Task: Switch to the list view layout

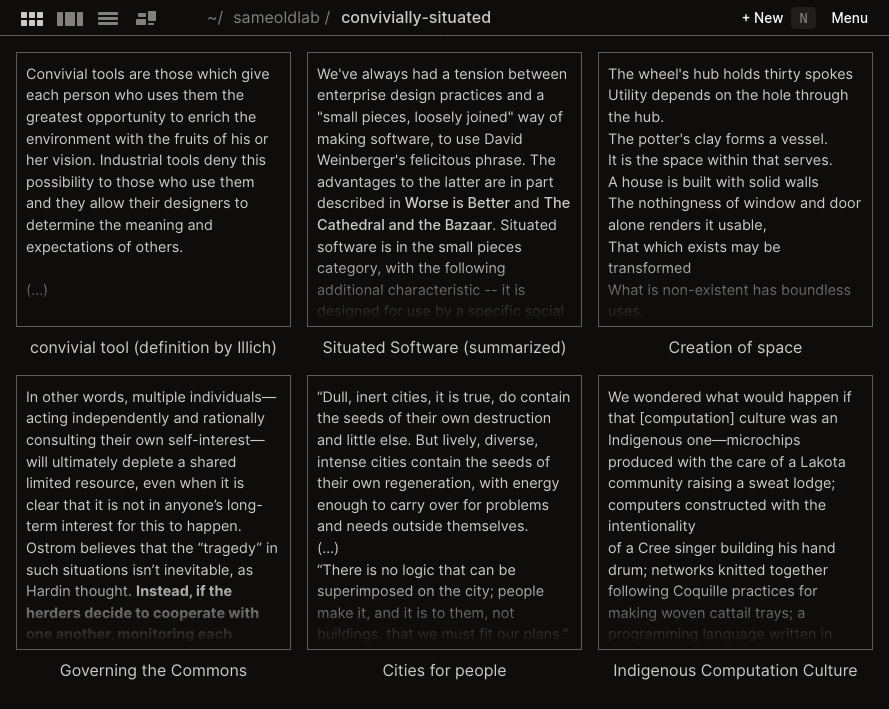Action: pyautogui.click(x=108, y=18)
